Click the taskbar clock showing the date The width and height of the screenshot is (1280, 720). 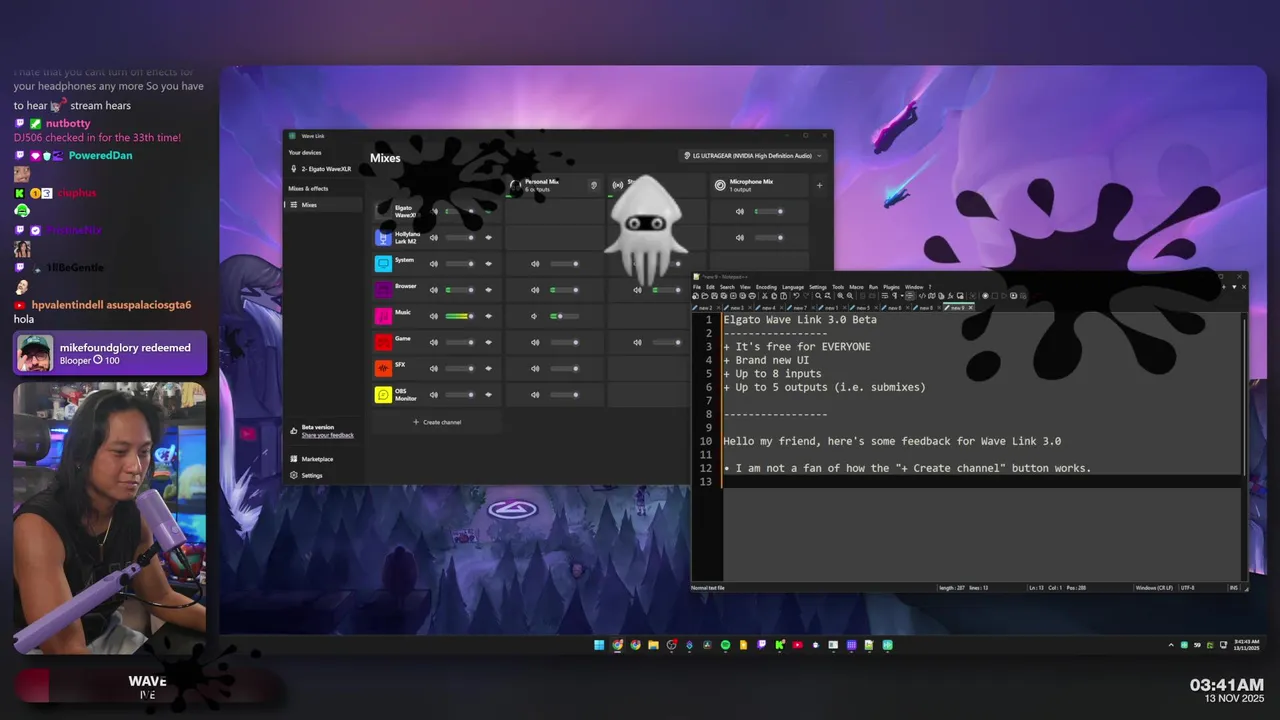(x=1246, y=645)
